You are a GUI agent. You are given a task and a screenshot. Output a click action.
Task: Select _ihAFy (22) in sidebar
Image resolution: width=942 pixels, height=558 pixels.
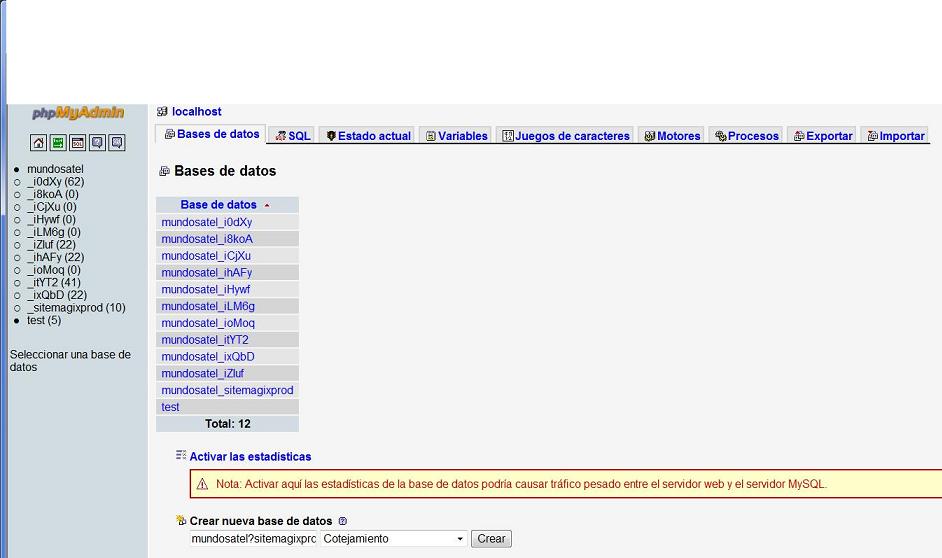[x=55, y=257]
